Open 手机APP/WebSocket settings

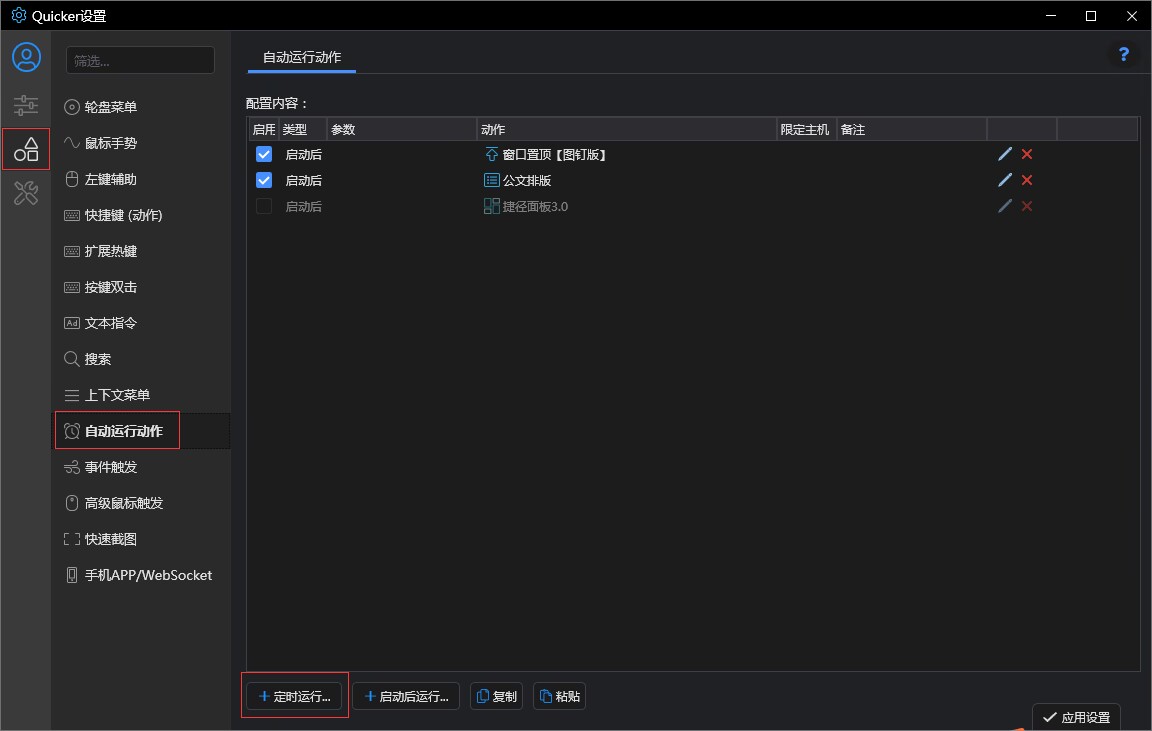click(x=140, y=575)
